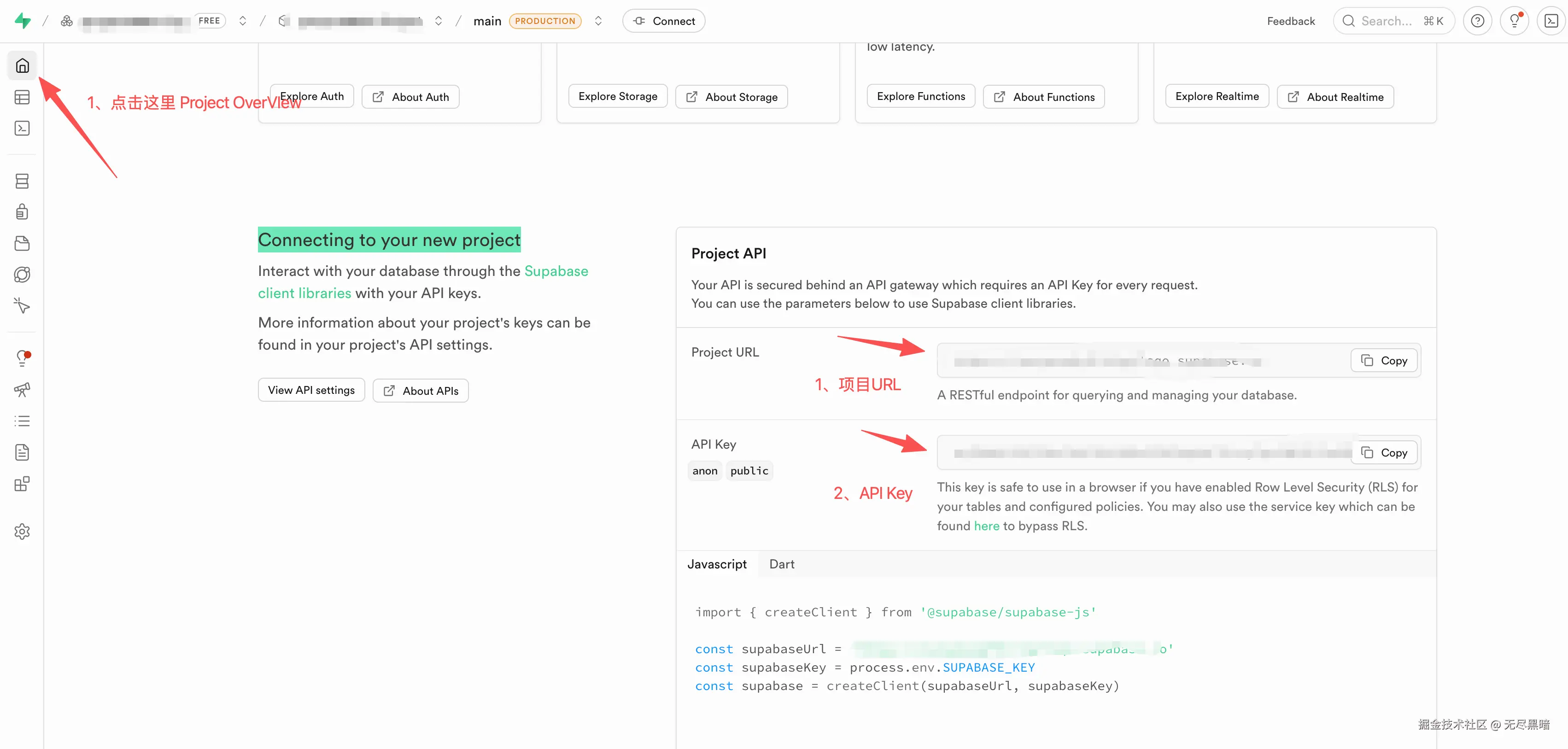Viewport: 1568px width, 749px height.
Task: Open Project Settings gear icon
Action: coord(22,532)
